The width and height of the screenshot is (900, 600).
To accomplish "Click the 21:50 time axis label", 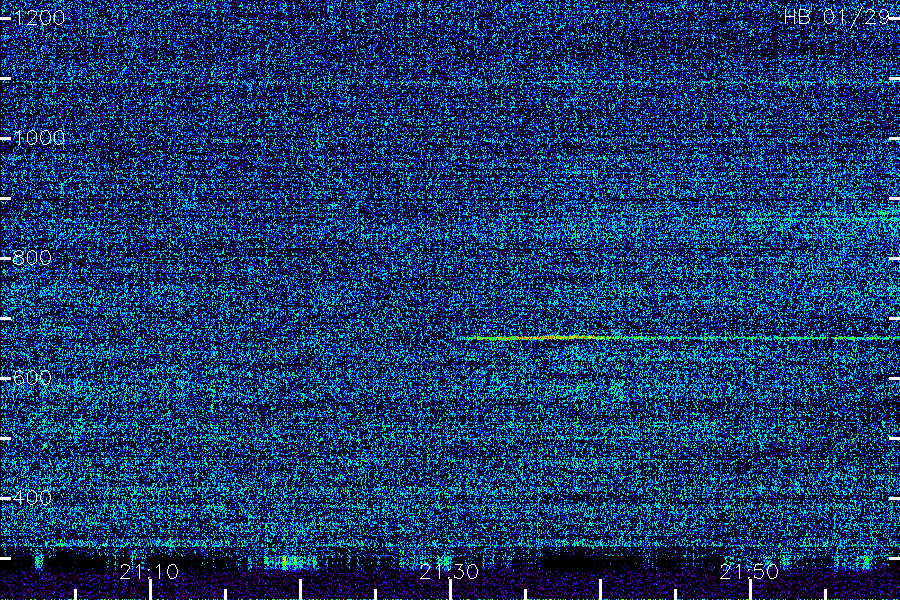I will pos(749,571).
